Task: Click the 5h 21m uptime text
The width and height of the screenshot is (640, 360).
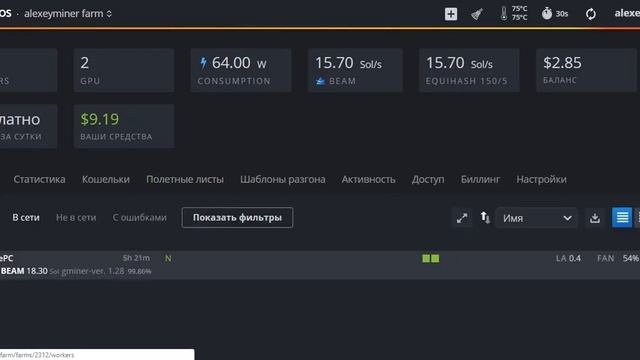Action: point(136,258)
